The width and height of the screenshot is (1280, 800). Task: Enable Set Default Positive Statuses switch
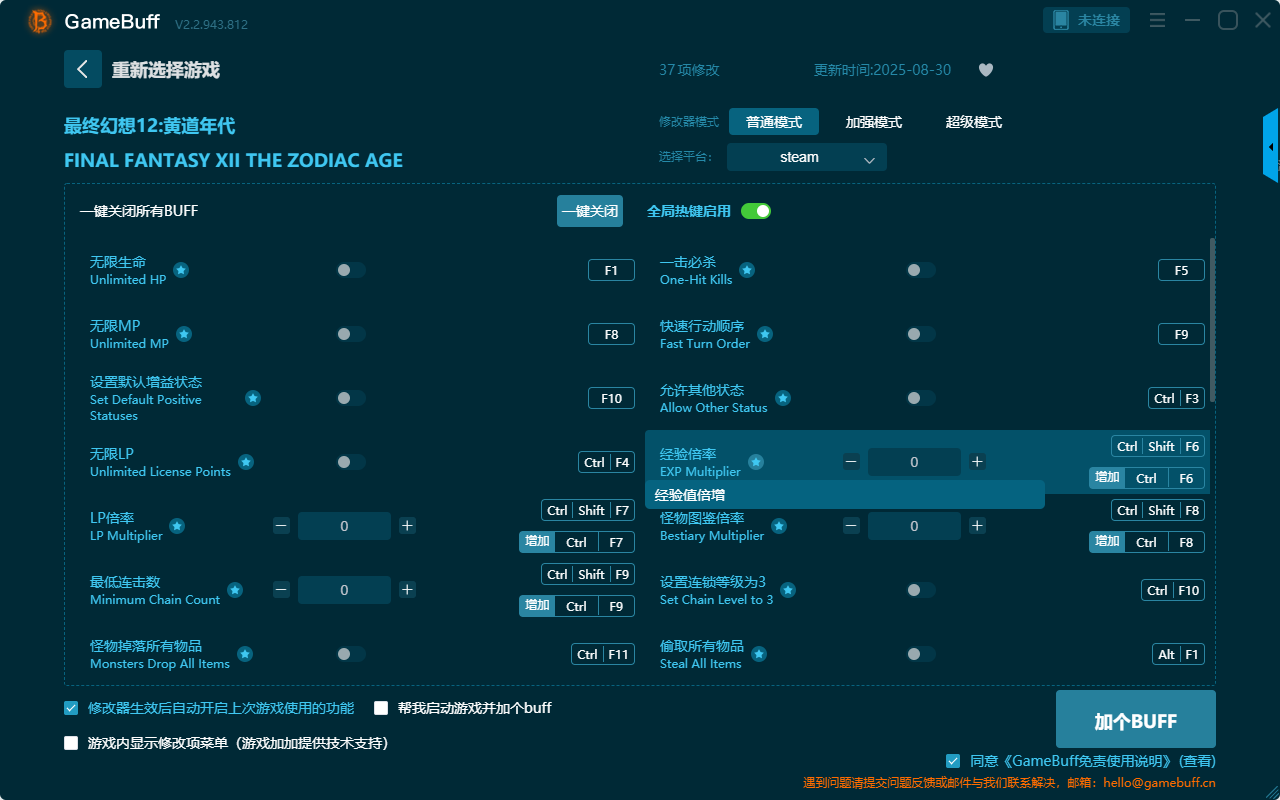coord(351,398)
